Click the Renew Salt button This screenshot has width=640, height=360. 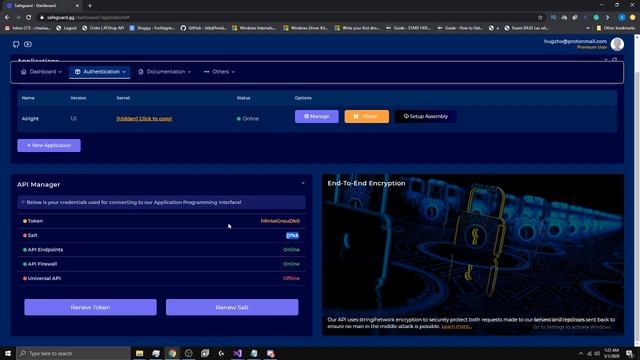point(232,307)
